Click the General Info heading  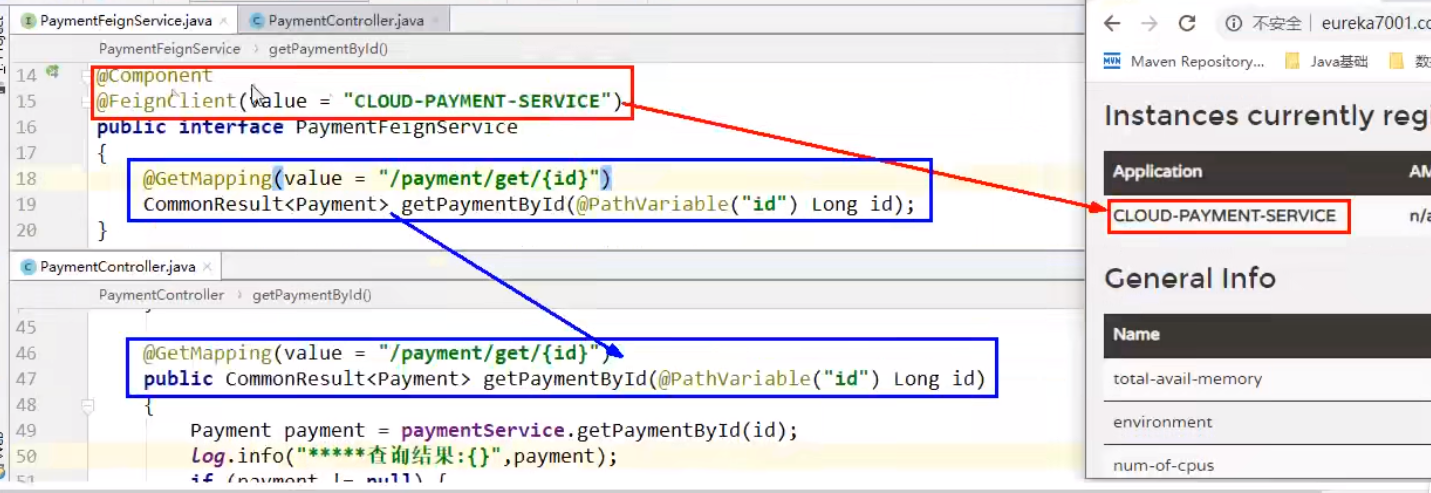(x=1190, y=278)
